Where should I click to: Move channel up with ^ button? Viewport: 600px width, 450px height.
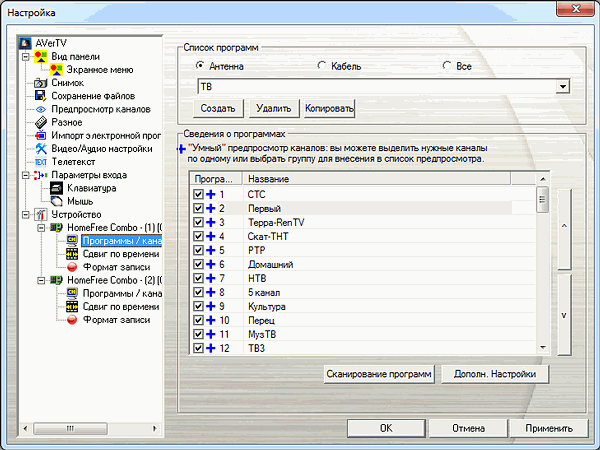click(x=564, y=228)
